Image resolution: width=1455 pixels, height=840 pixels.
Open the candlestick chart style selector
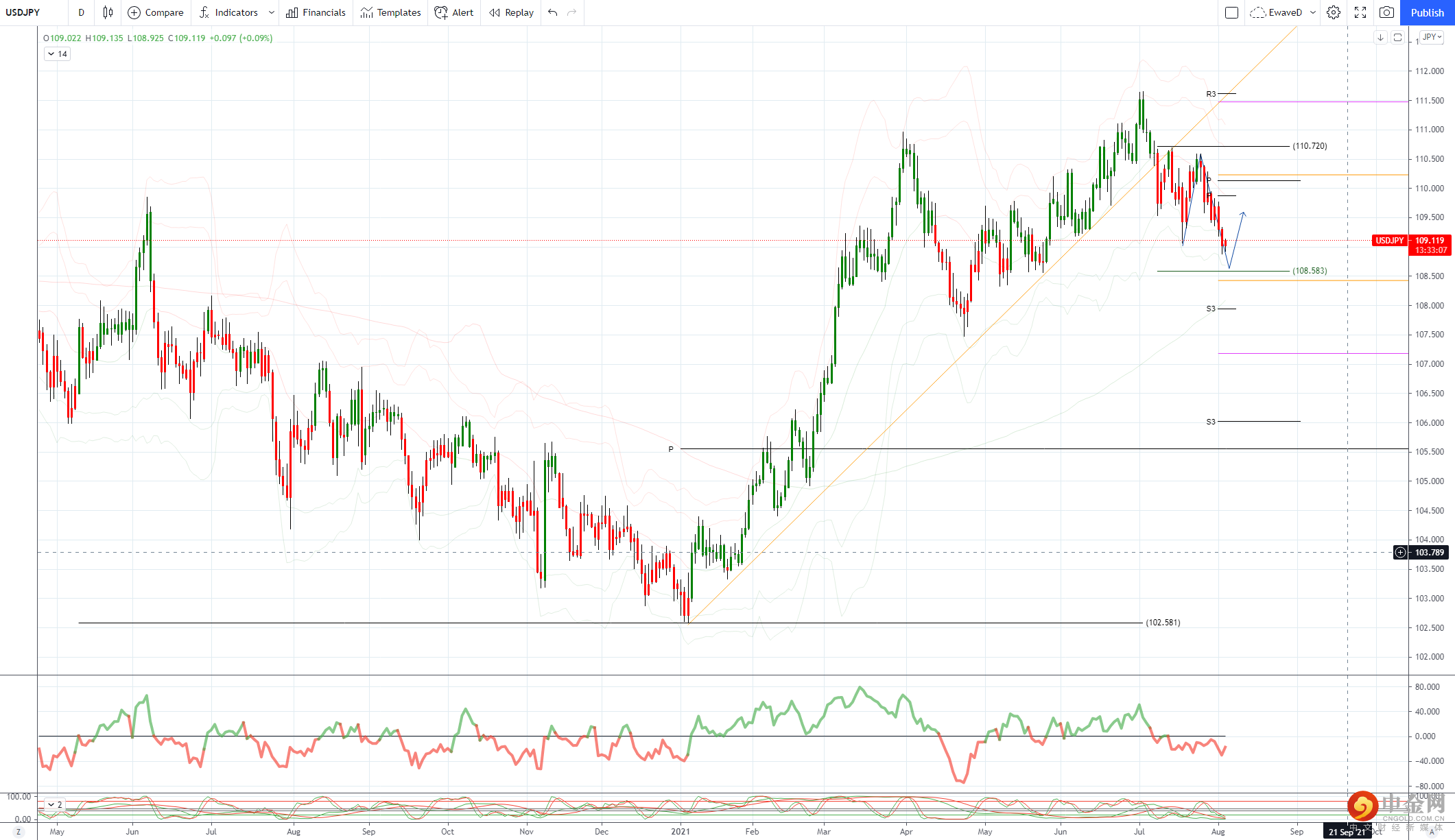108,12
